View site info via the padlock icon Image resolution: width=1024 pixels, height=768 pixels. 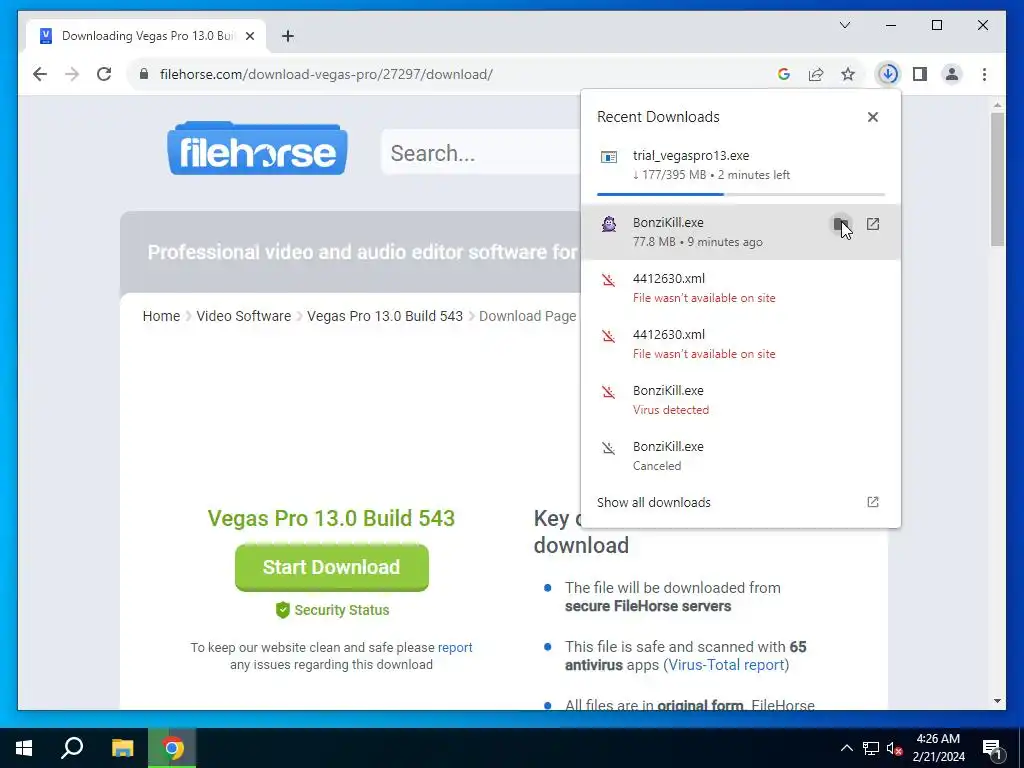pos(144,74)
